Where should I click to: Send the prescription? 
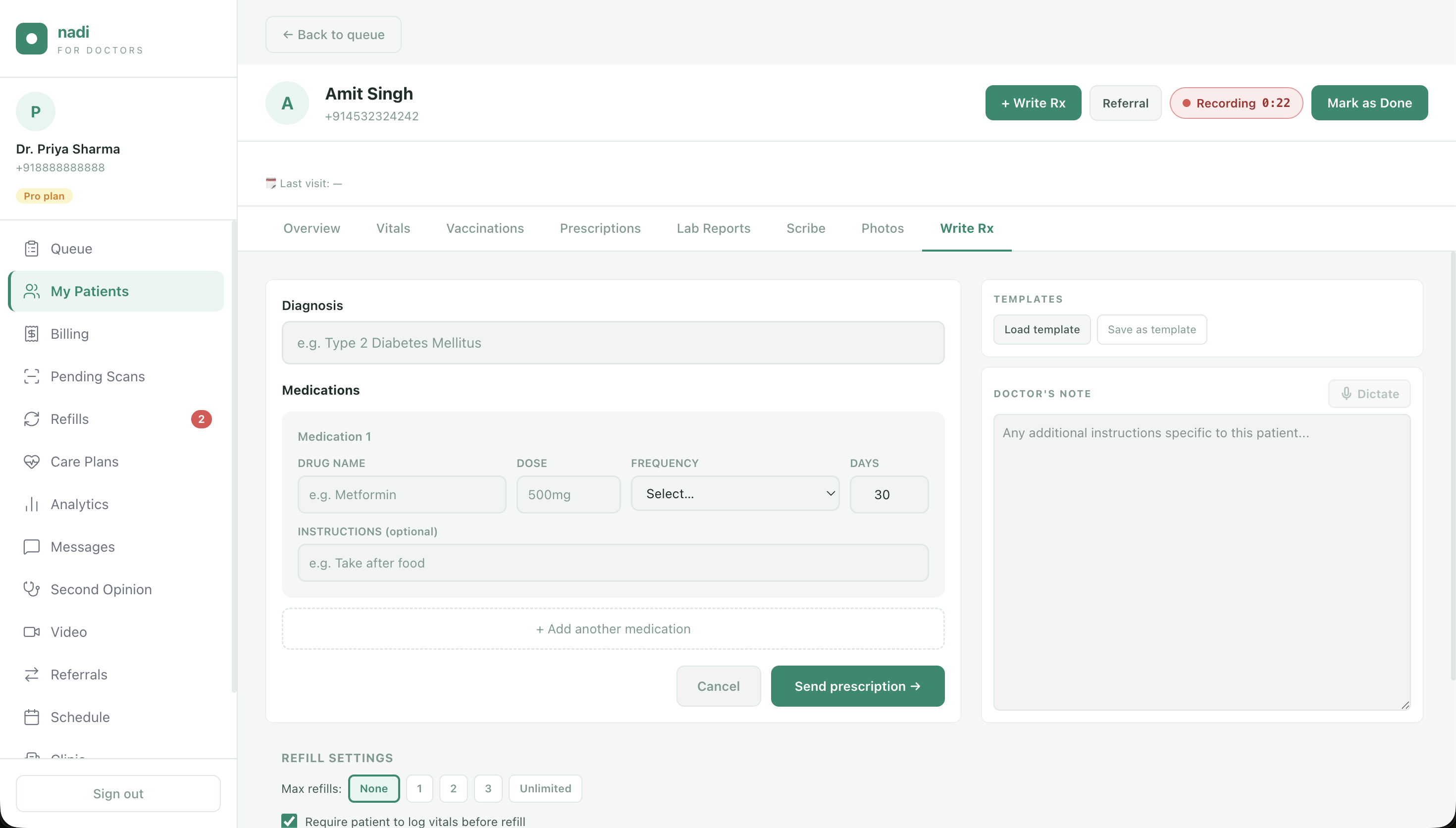(857, 686)
